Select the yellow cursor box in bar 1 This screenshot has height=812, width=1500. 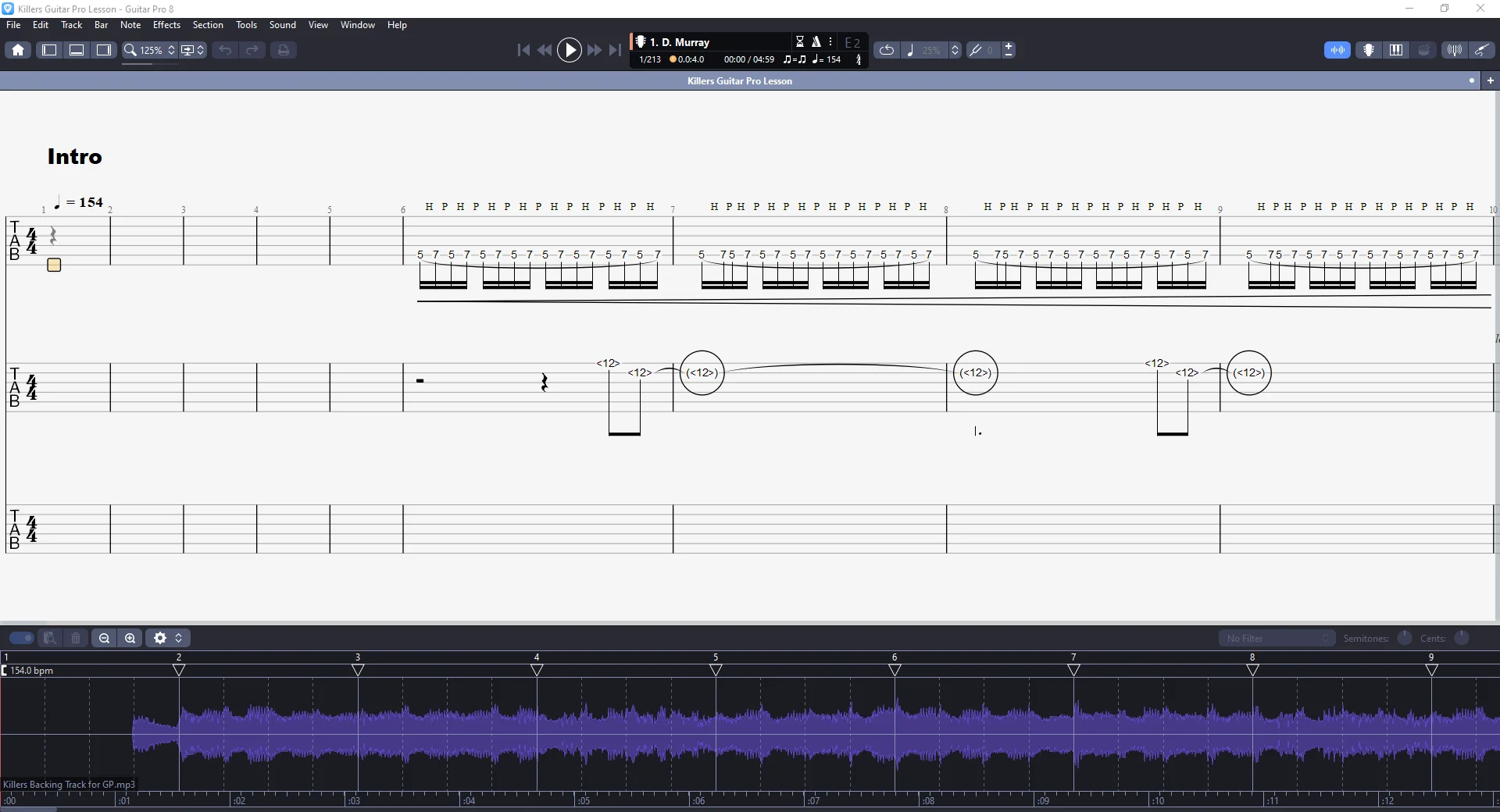[x=54, y=265]
